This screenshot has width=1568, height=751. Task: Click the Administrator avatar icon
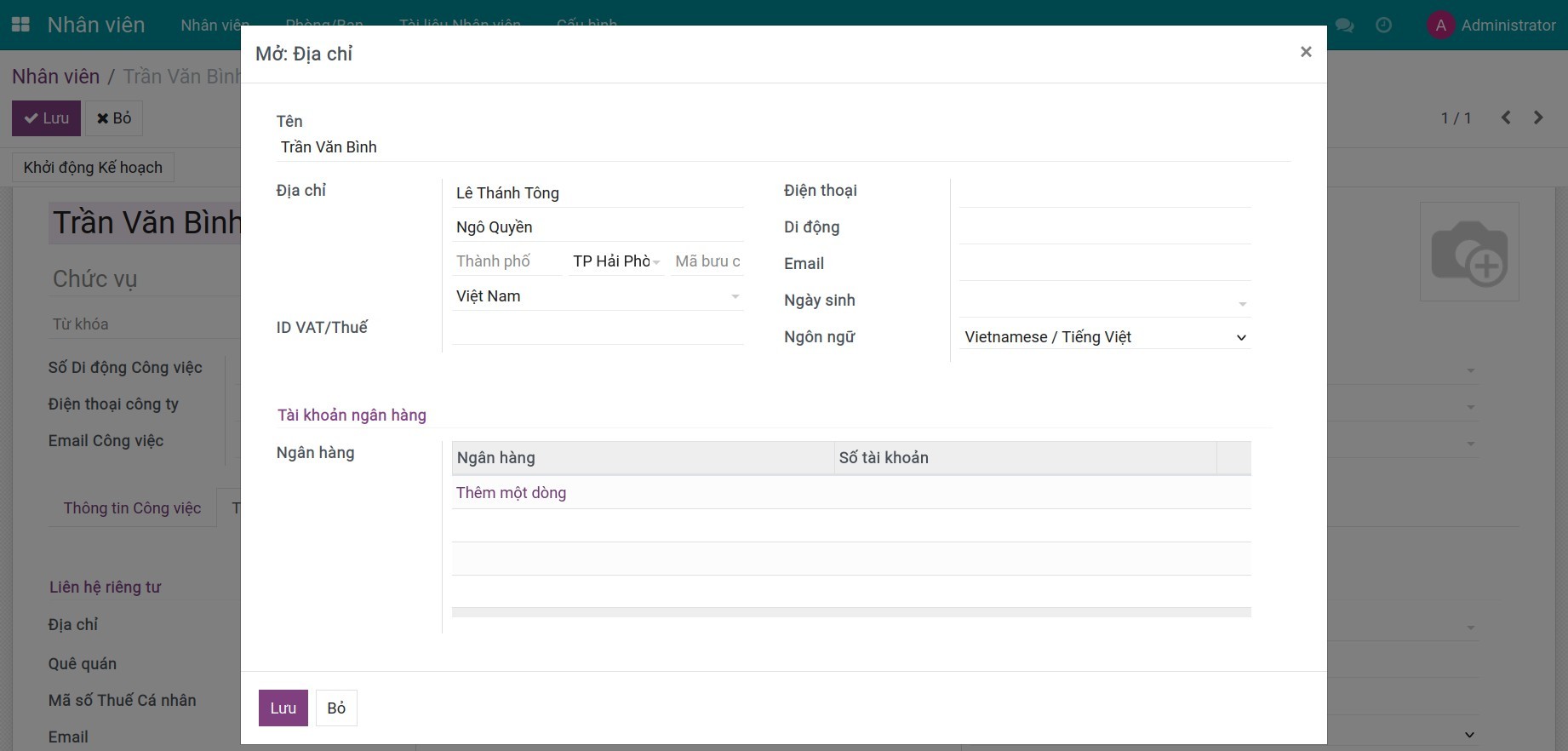pyautogui.click(x=1440, y=26)
